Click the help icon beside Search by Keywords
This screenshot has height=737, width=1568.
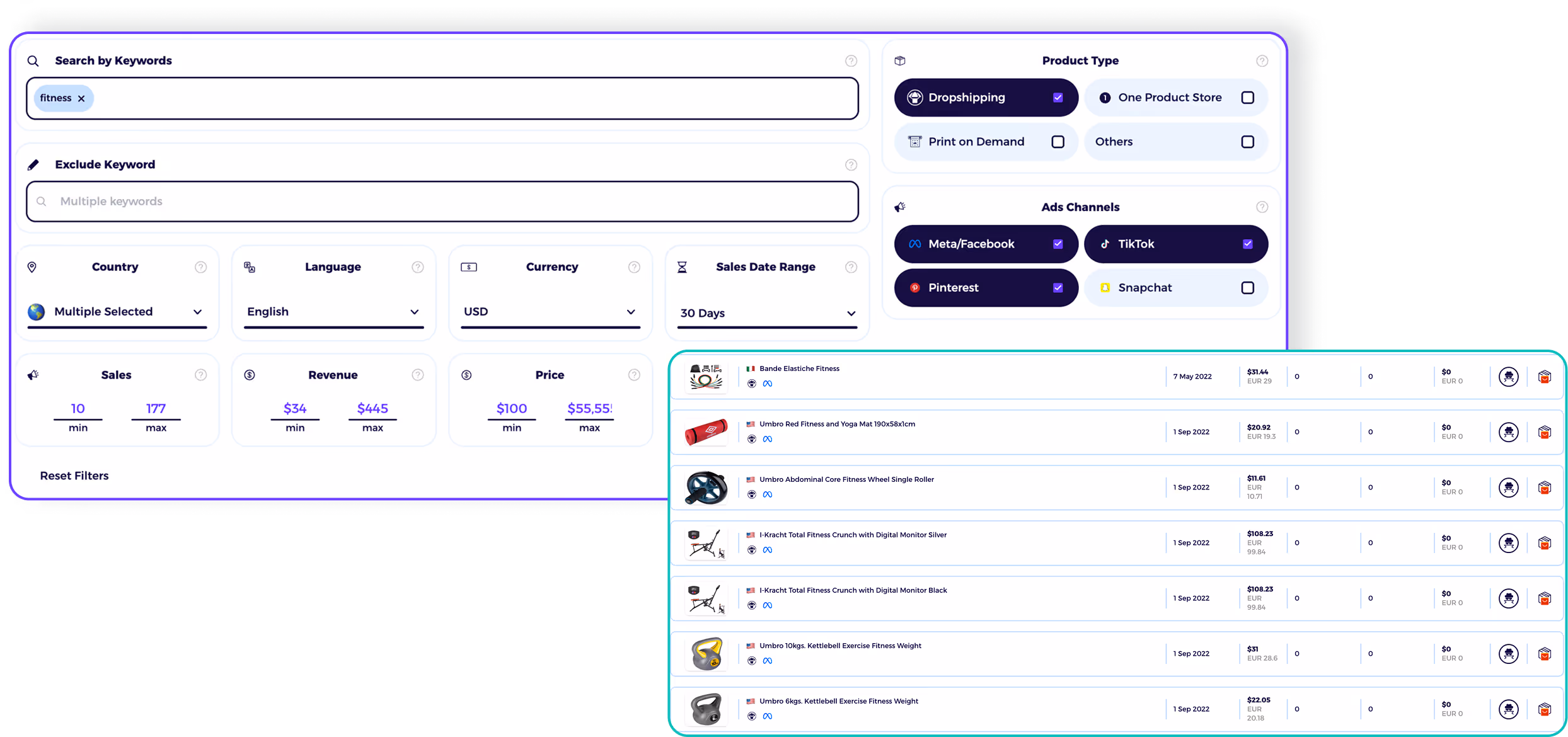851,61
